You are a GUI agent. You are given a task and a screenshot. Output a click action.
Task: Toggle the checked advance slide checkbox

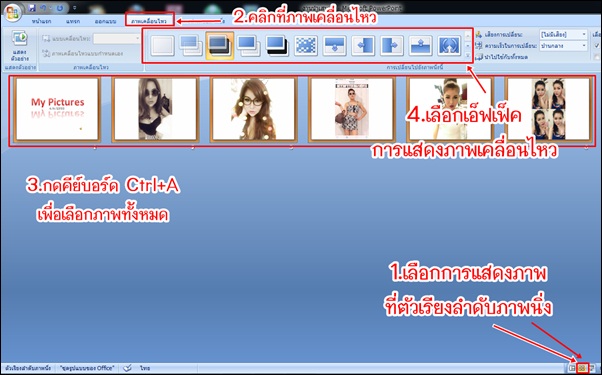pyautogui.click(x=597, y=45)
